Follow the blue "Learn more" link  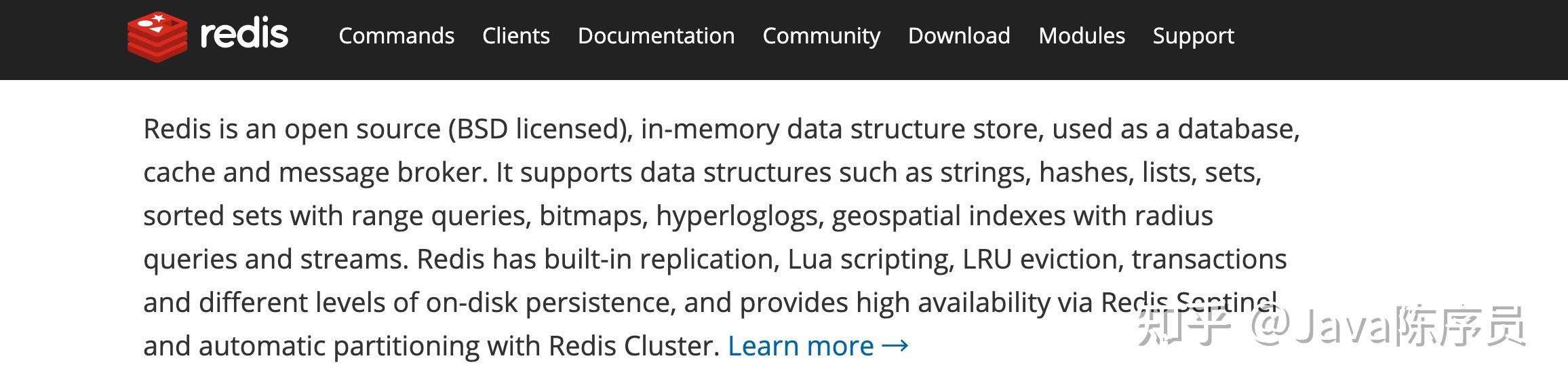(x=800, y=346)
